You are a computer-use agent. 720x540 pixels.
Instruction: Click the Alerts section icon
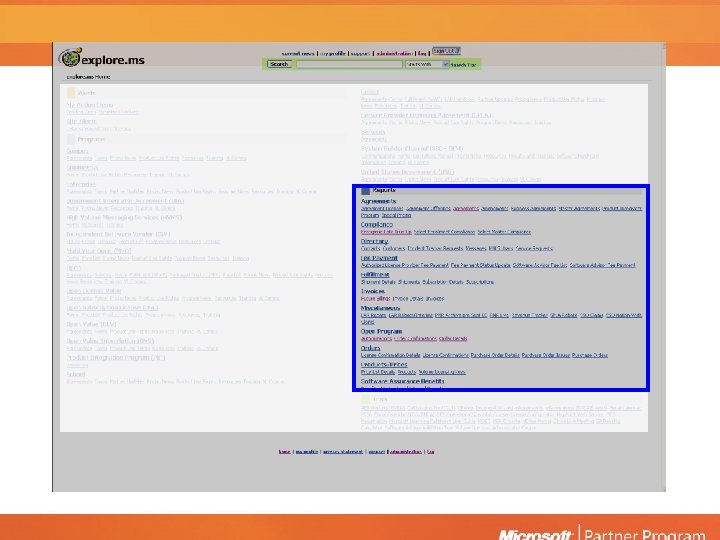[x=71, y=93]
